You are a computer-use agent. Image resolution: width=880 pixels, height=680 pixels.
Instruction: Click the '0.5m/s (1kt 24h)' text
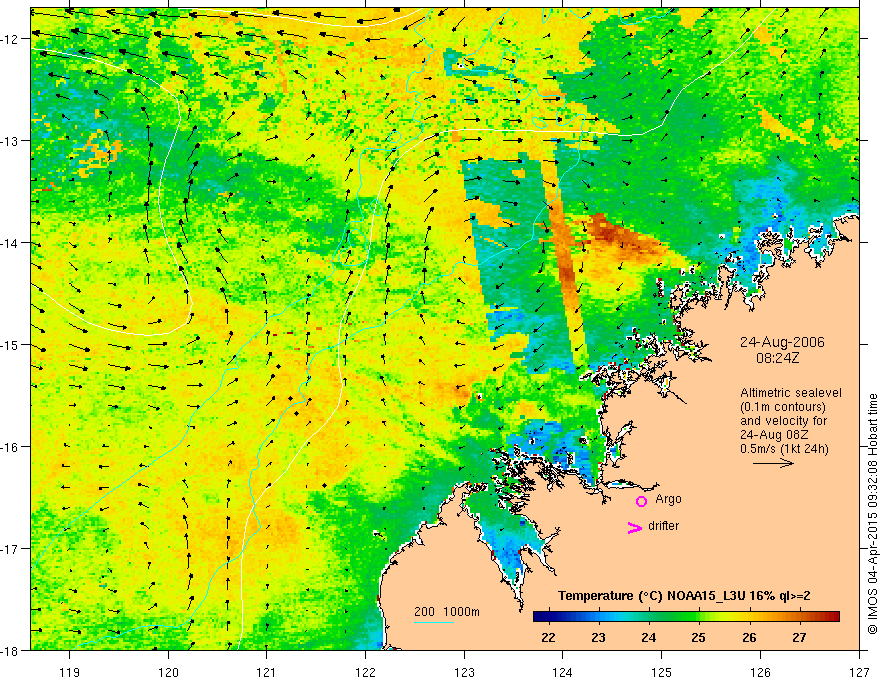tap(784, 449)
